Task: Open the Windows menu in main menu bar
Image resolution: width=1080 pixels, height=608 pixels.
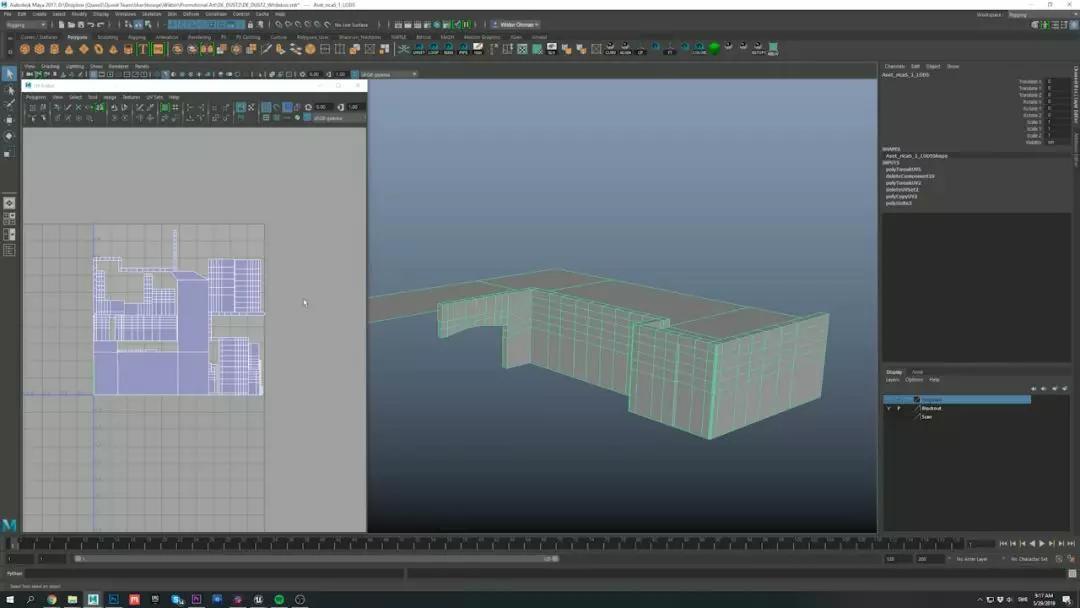Action: (x=125, y=14)
